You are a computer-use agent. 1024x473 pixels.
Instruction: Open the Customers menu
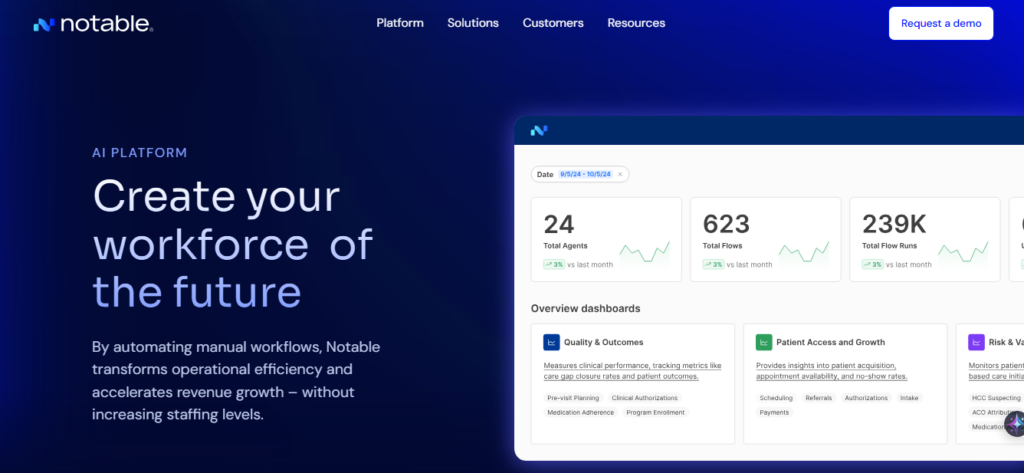tap(552, 23)
